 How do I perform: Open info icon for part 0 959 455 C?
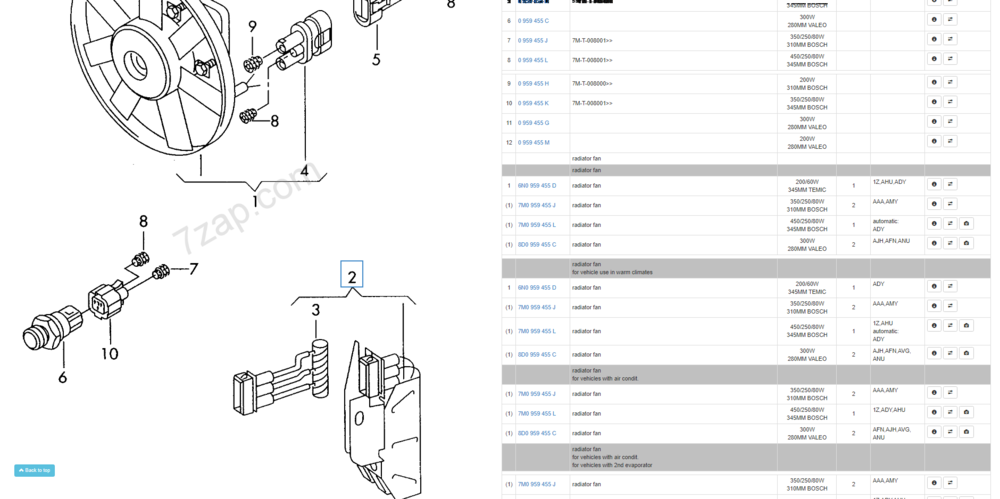(x=934, y=20)
